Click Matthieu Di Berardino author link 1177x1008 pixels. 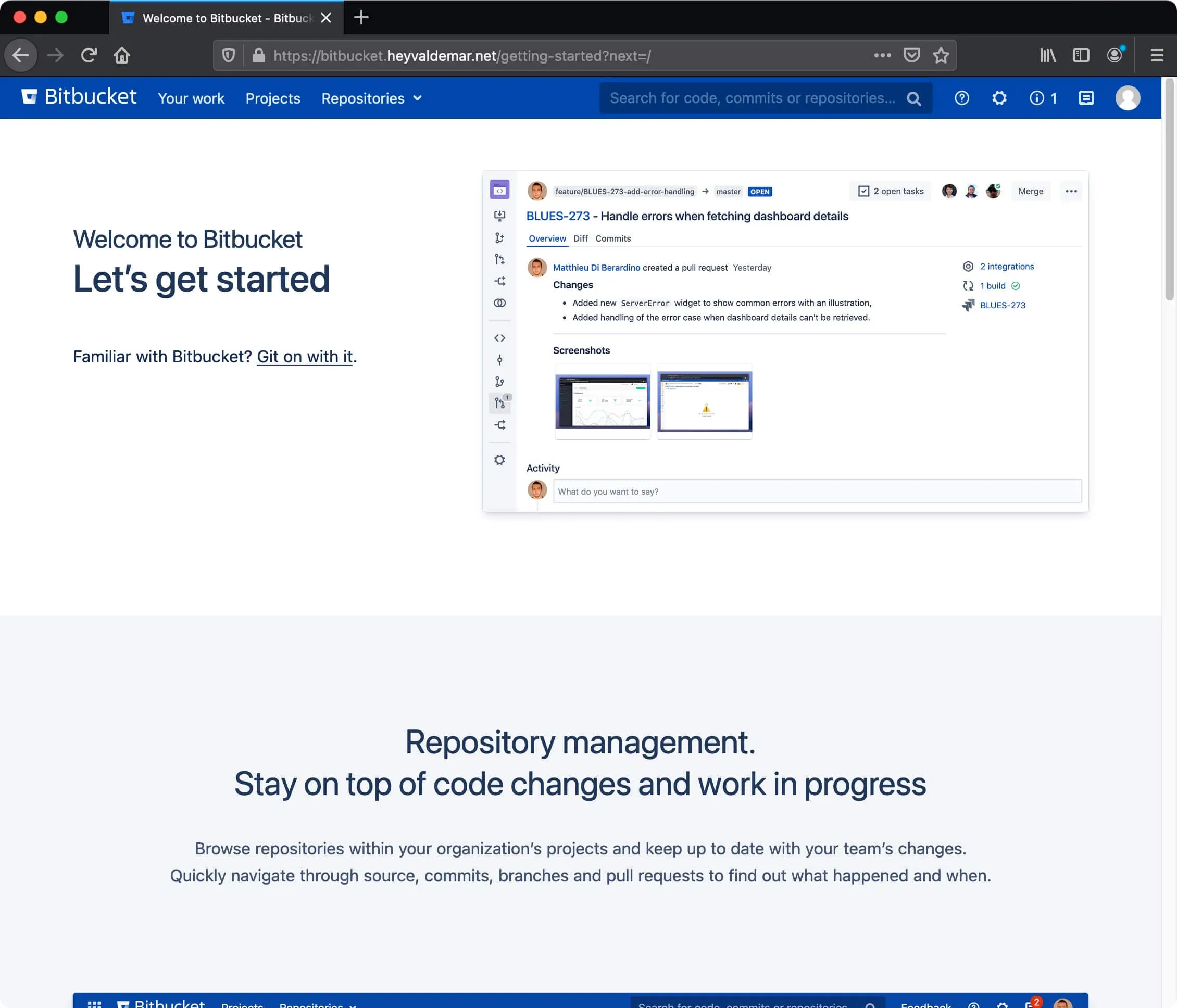coord(596,268)
